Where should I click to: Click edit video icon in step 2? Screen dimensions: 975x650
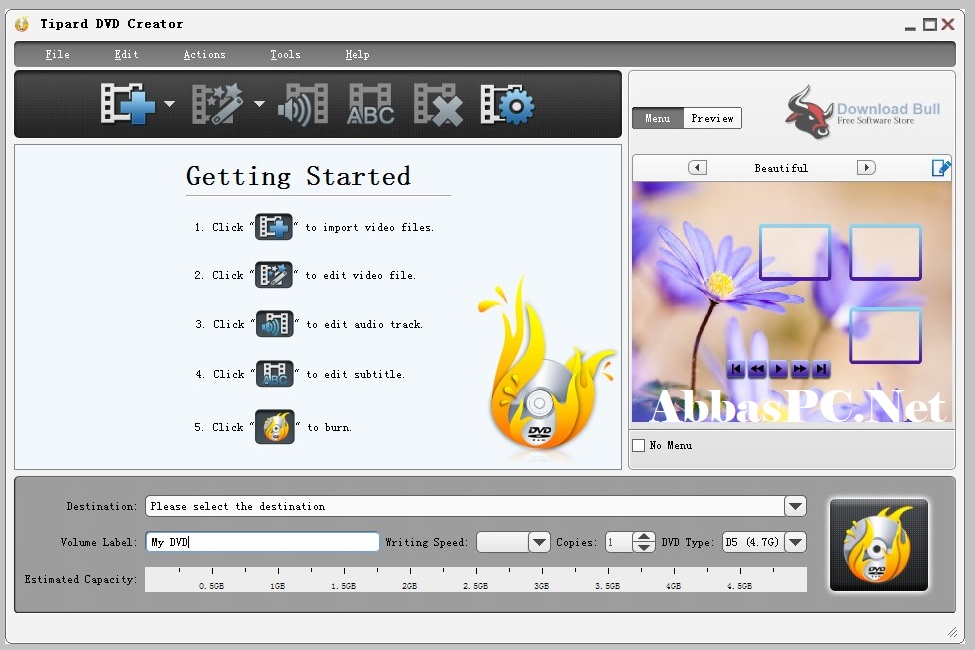[274, 275]
